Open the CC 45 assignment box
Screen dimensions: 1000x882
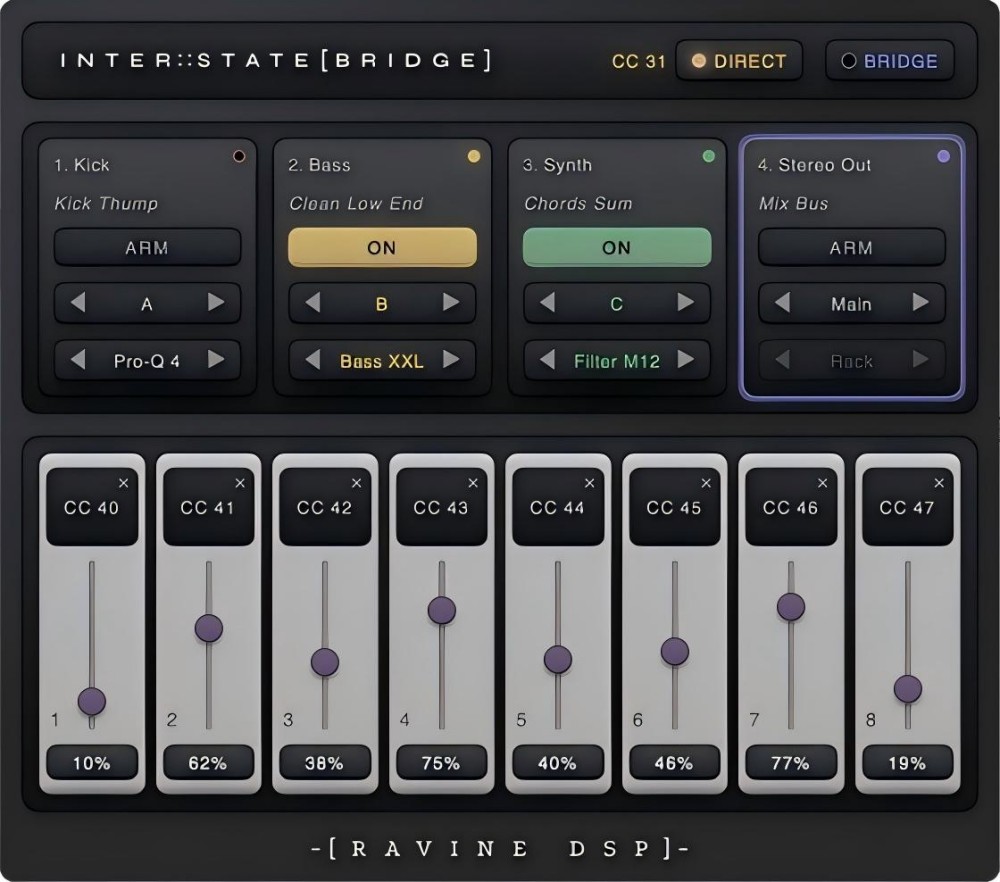click(x=674, y=508)
